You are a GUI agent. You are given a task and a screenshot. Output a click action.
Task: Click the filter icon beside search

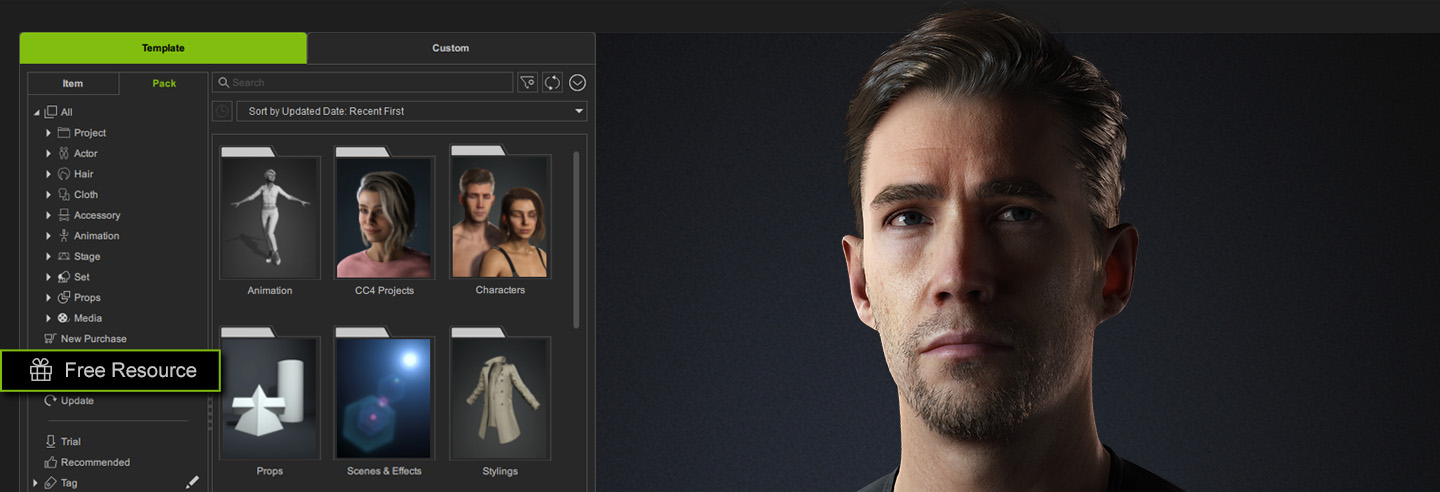click(x=527, y=83)
